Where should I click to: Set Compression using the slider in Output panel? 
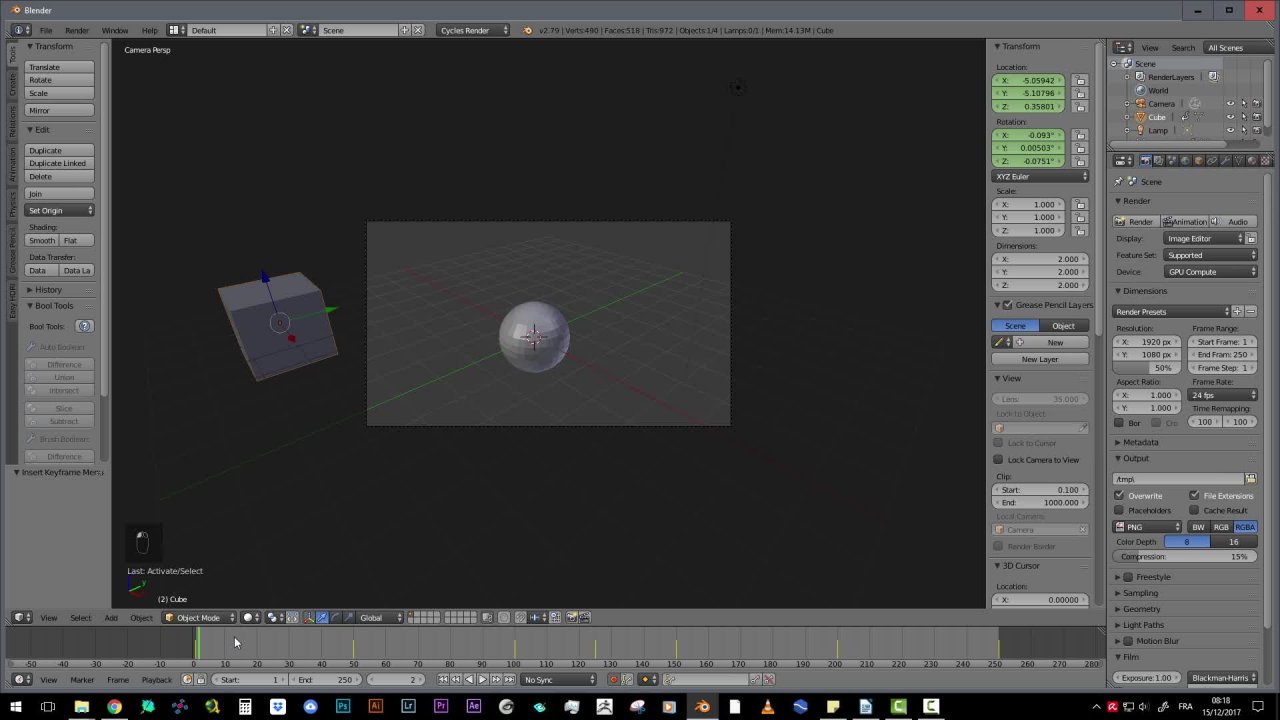pyautogui.click(x=1184, y=556)
